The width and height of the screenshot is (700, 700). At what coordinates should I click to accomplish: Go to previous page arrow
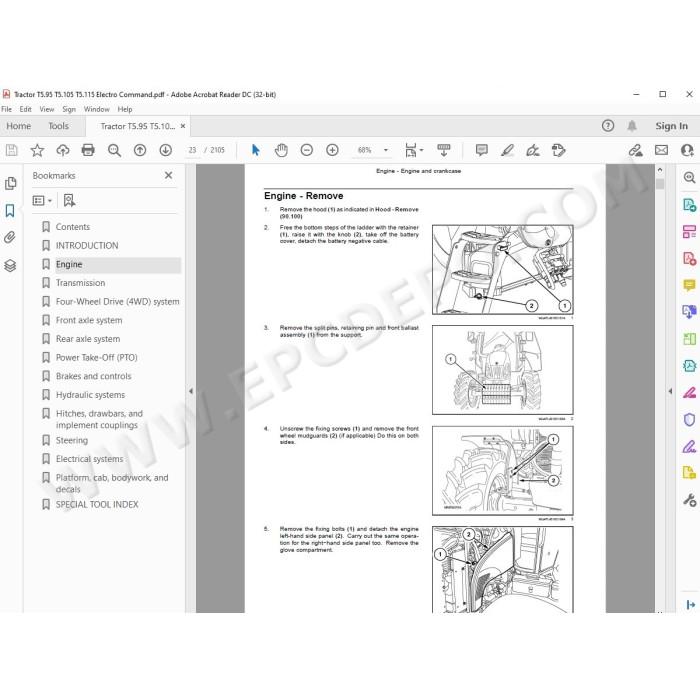(140, 150)
